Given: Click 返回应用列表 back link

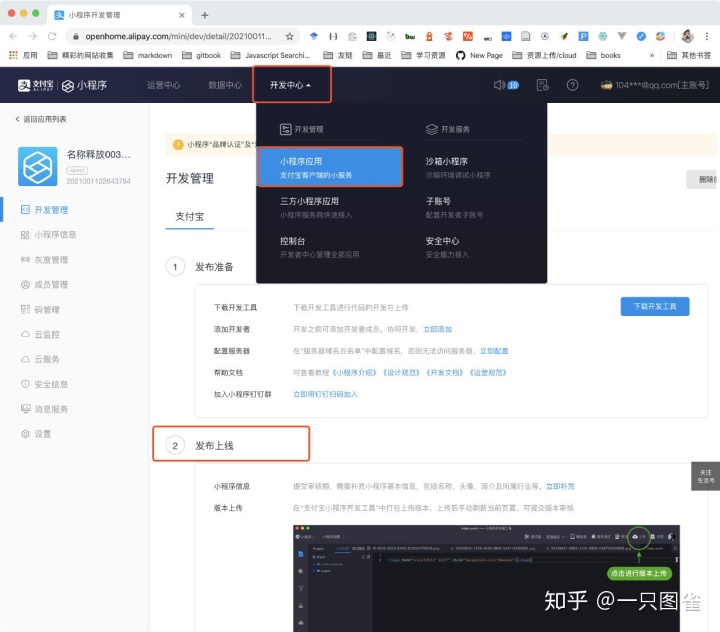Looking at the screenshot, I should pyautogui.click(x=41, y=119).
